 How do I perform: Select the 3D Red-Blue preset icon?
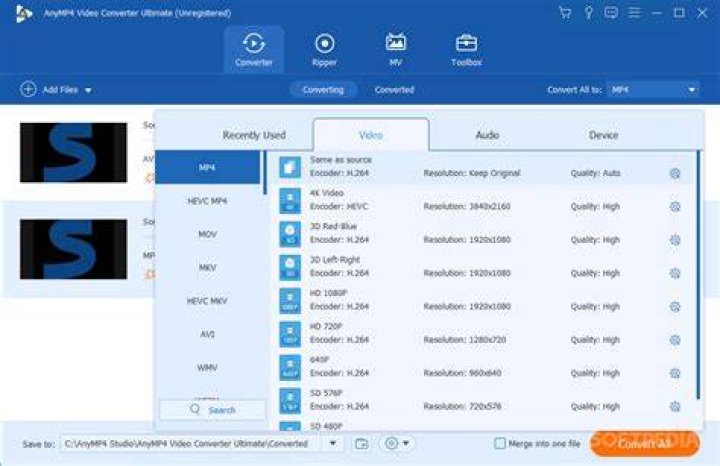[290, 234]
